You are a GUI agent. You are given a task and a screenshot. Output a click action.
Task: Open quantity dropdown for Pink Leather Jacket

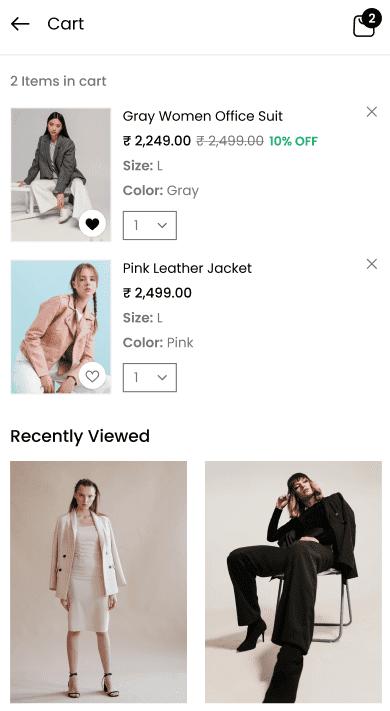150,377
